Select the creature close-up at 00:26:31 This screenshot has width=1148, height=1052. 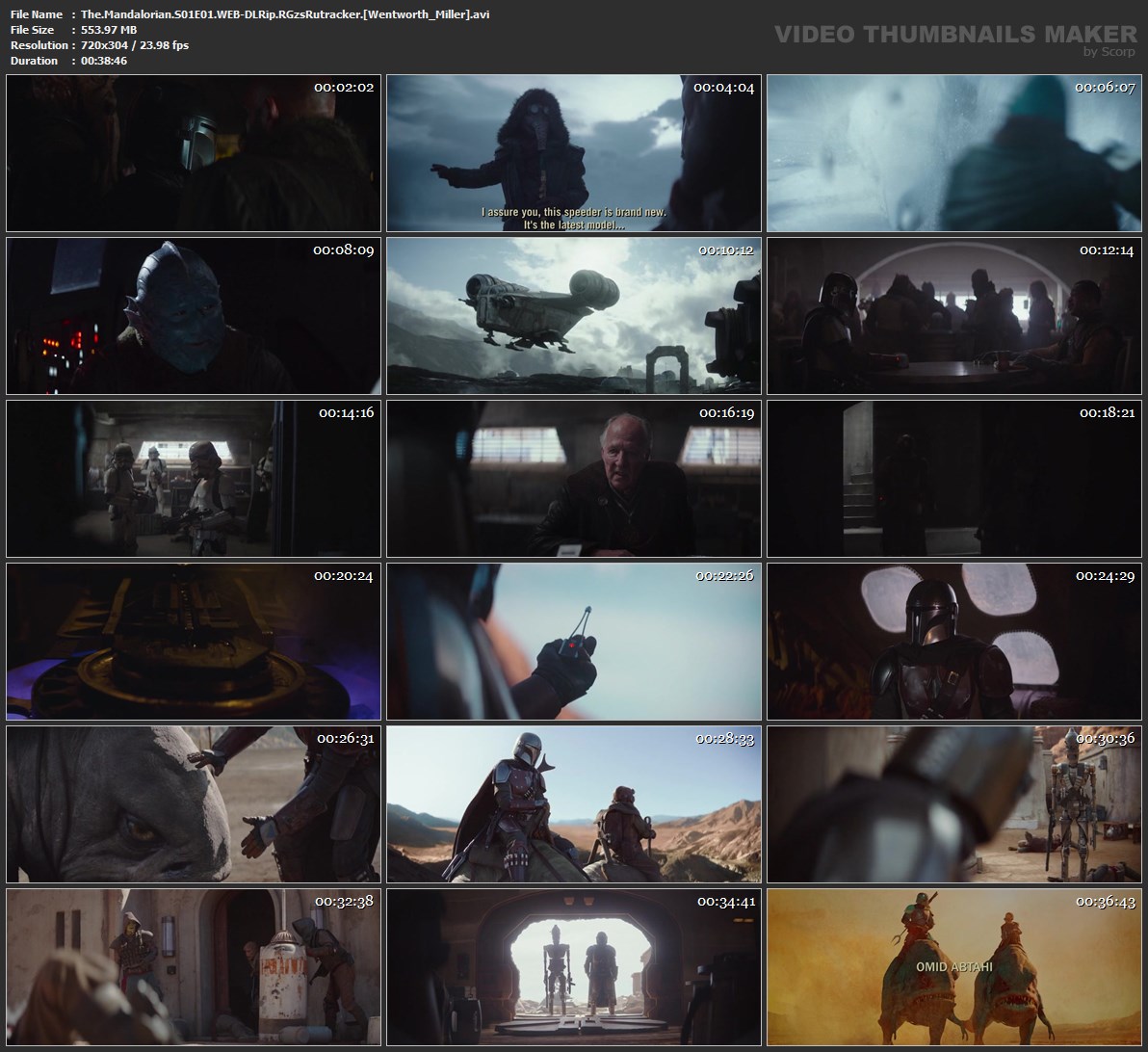194,804
